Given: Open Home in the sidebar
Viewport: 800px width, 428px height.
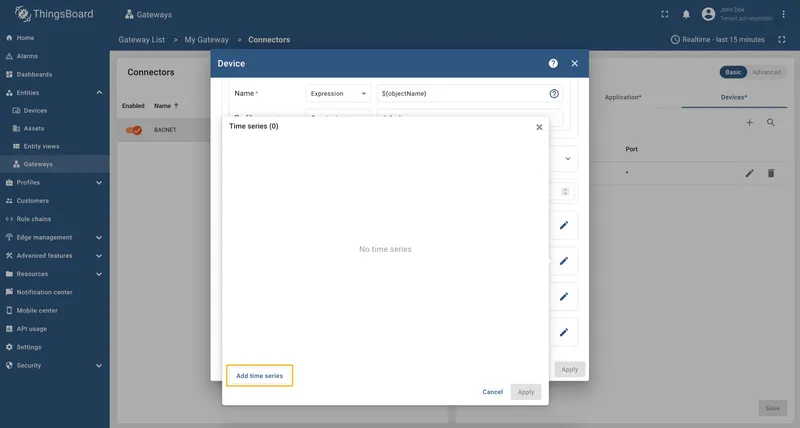Looking at the screenshot, I should tap(55, 38).
